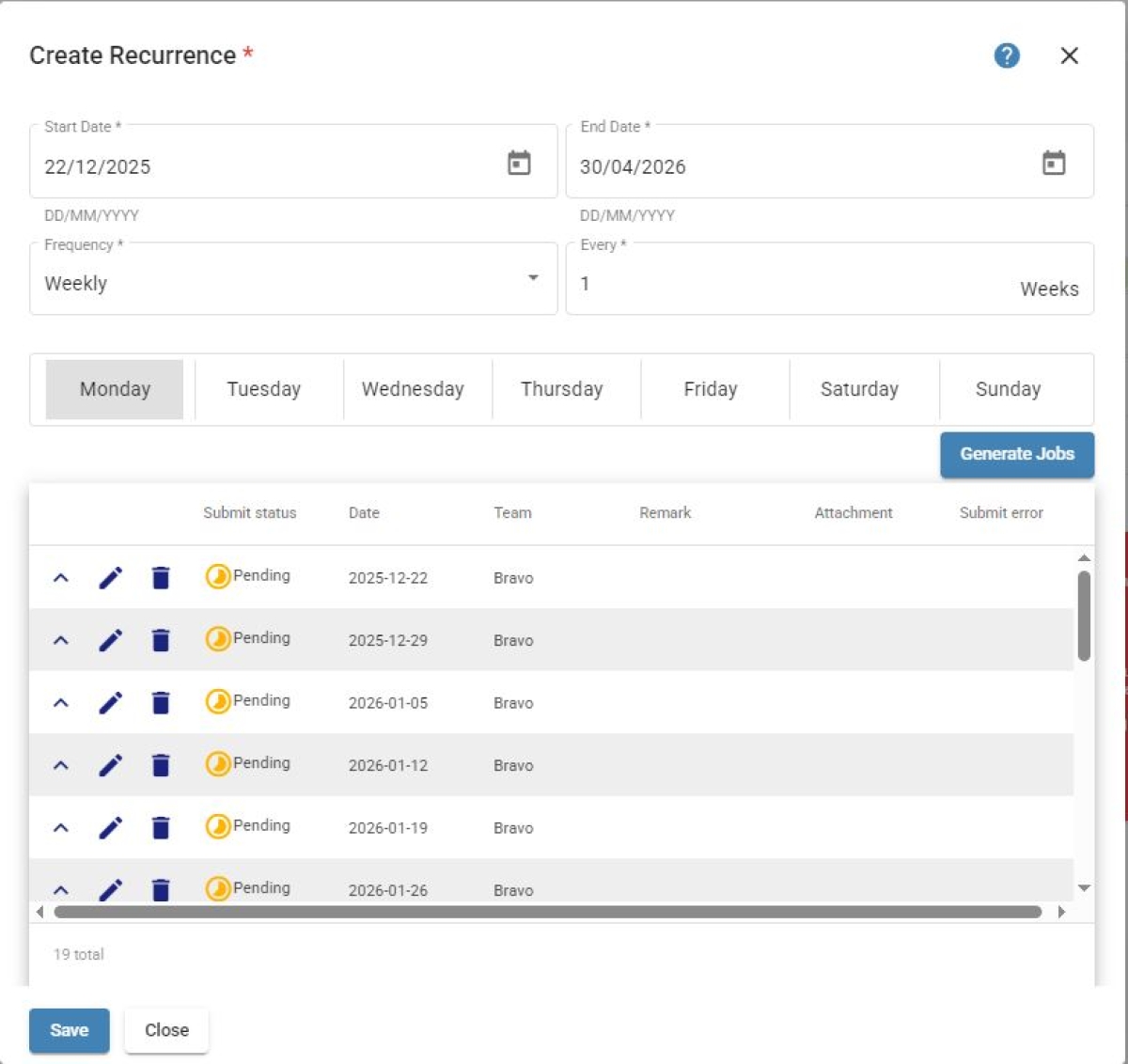This screenshot has height=1064, width=1128.
Task: Close the Create Recurrence dialog with X
Action: pos(1070,55)
